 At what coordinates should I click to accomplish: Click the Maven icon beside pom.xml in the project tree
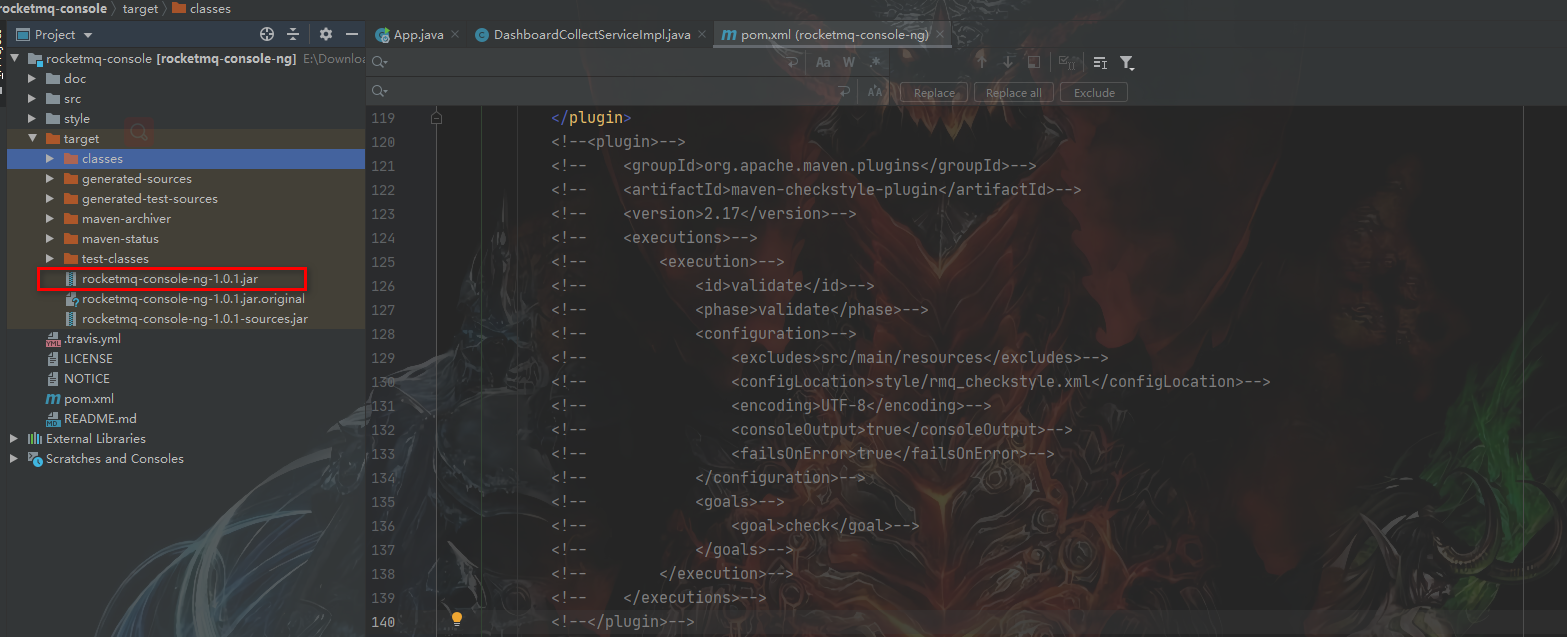coord(53,399)
